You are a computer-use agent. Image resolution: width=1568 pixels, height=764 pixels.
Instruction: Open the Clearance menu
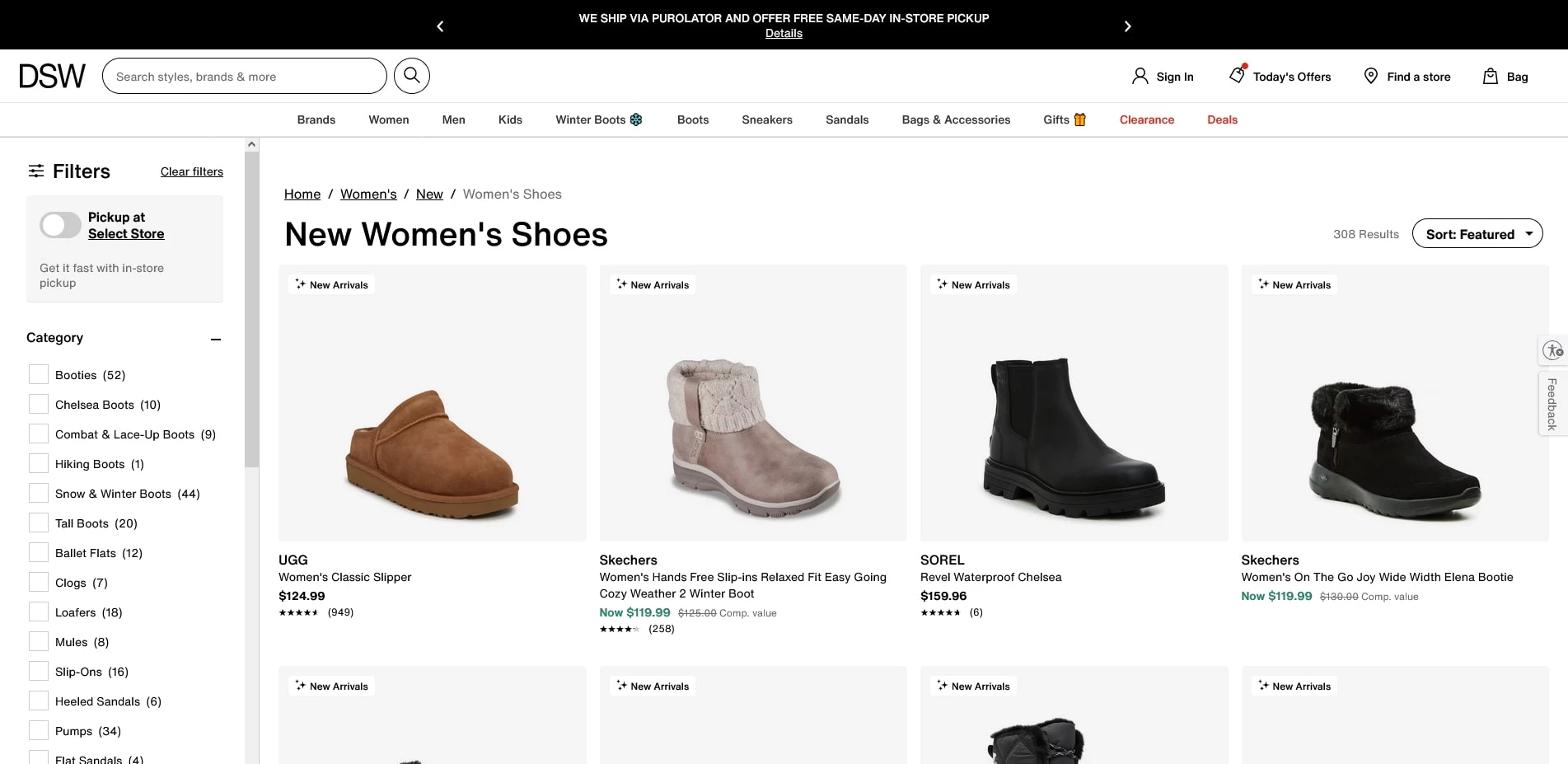1146,120
